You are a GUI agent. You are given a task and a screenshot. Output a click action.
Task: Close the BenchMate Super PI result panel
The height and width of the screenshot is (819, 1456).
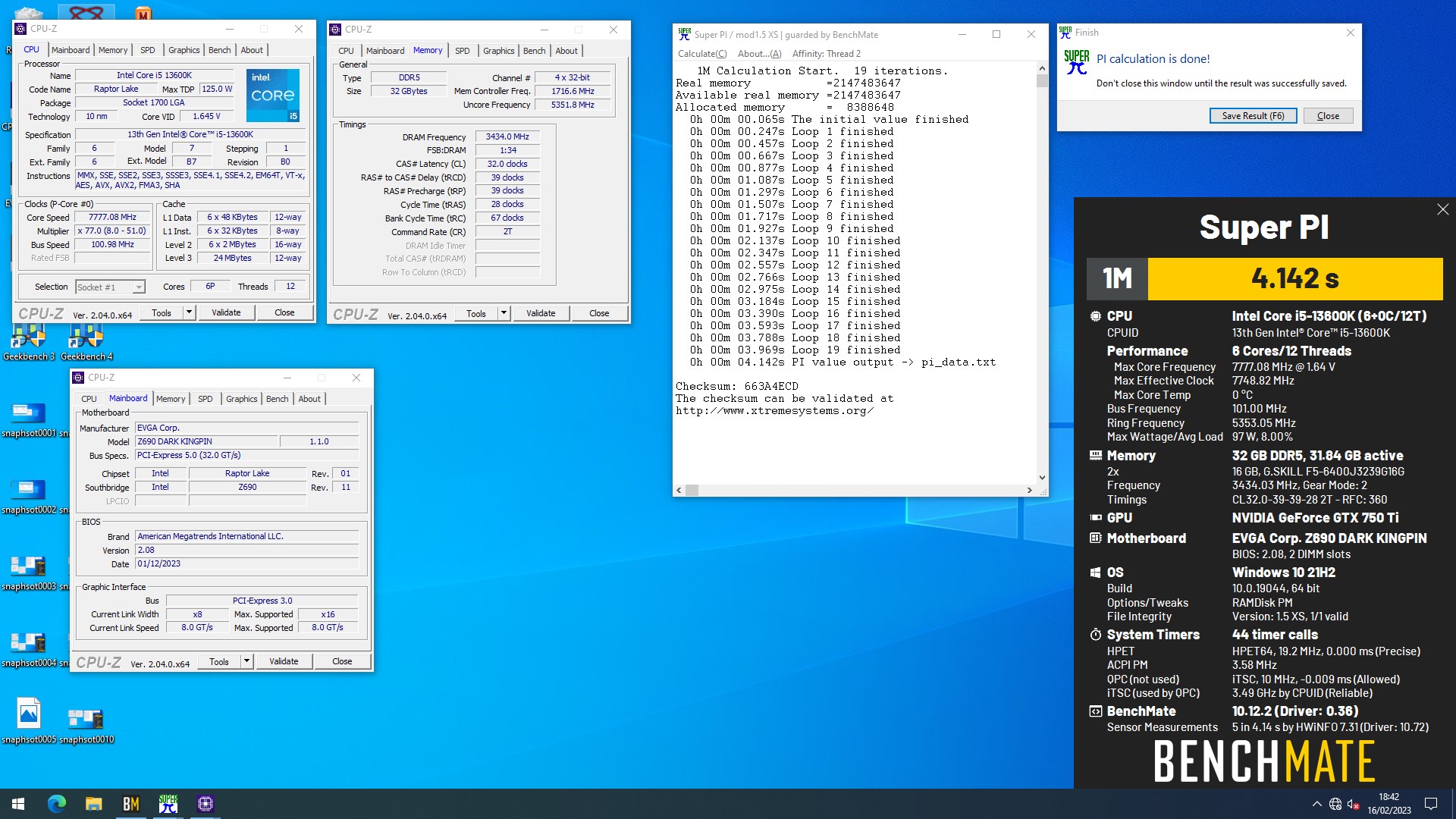pyautogui.click(x=1442, y=209)
